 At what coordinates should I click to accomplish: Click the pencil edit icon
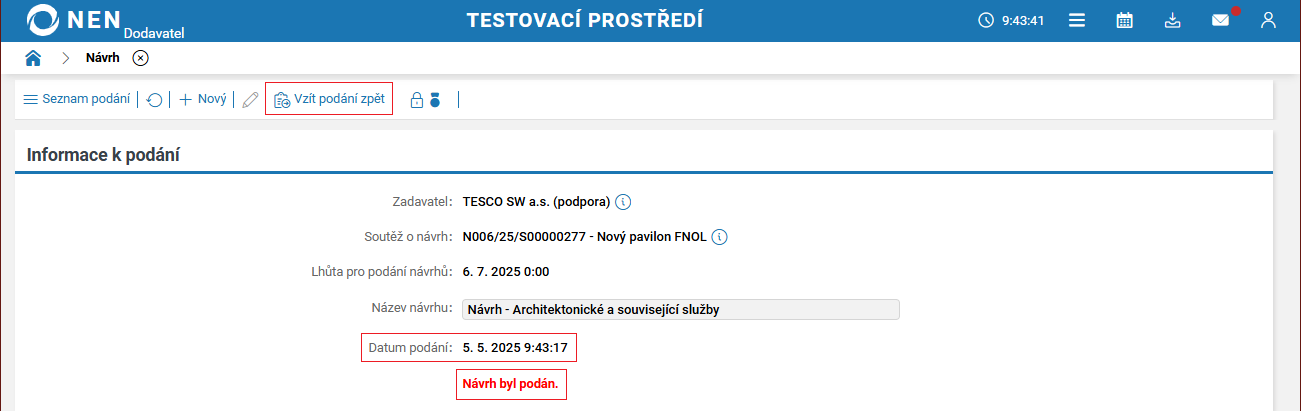pyautogui.click(x=250, y=100)
